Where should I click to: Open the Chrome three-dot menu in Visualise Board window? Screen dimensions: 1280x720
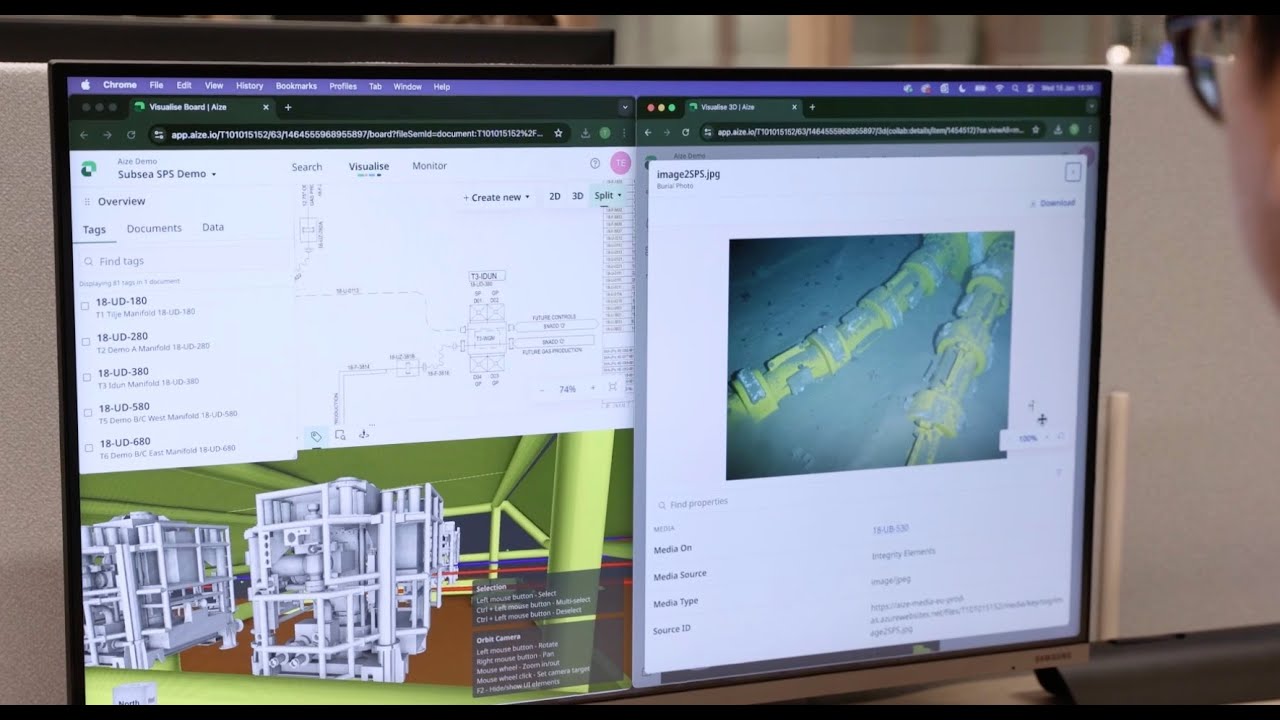coord(622,133)
